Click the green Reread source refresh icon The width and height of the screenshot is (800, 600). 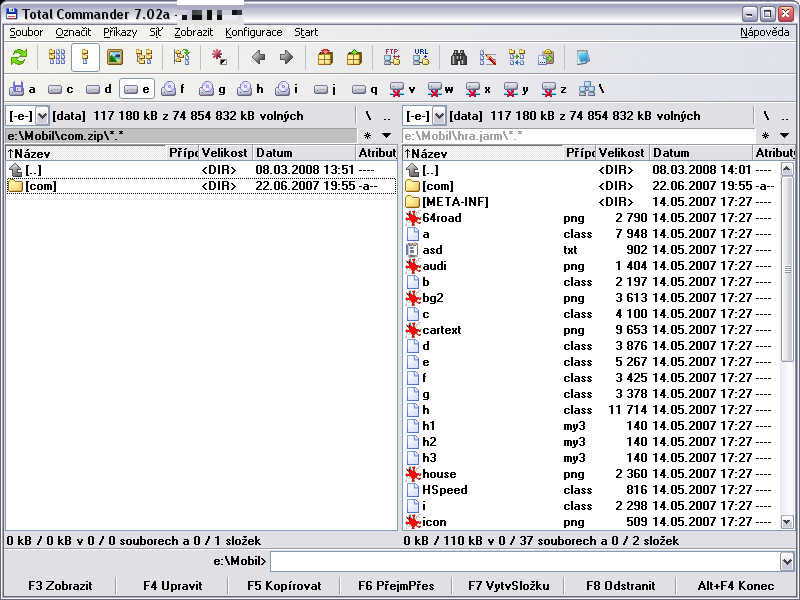[19, 57]
